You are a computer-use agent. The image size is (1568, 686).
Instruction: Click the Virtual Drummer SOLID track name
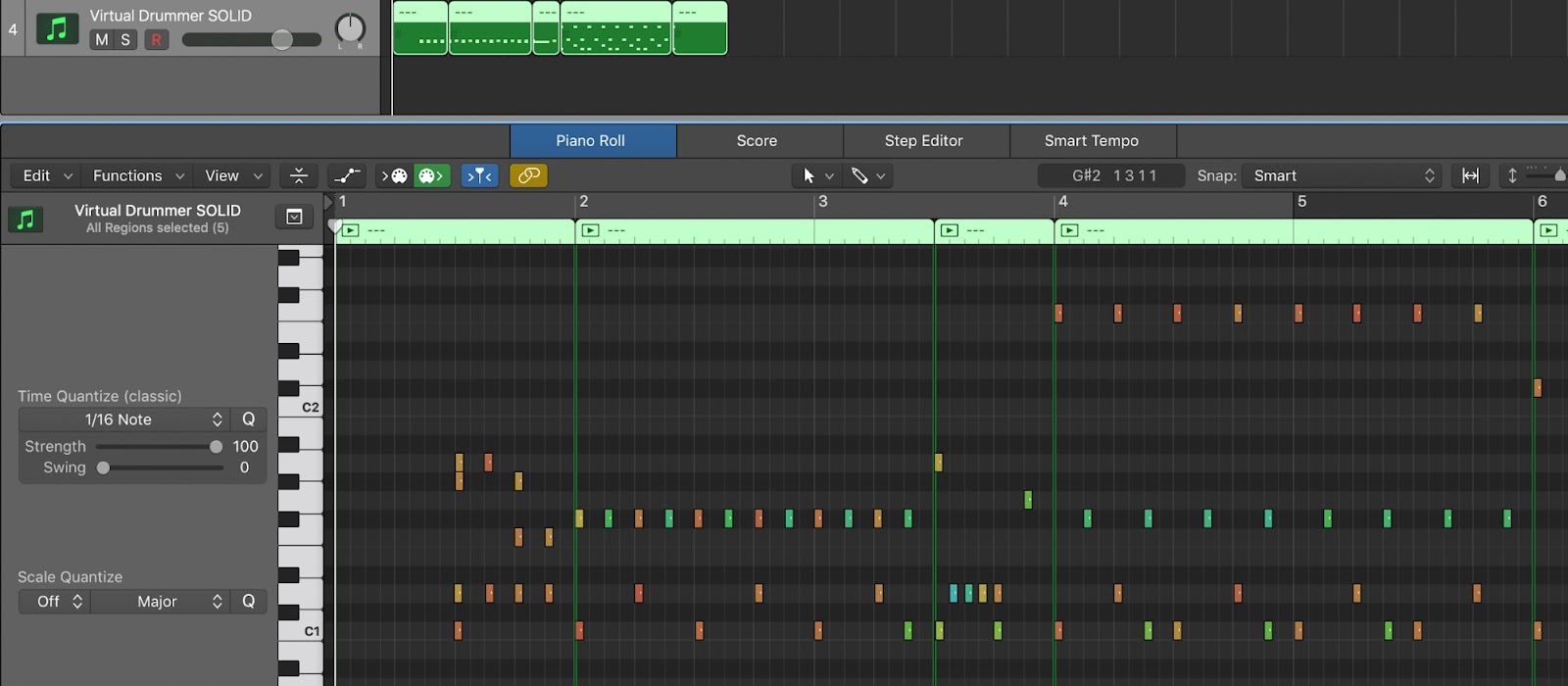pyautogui.click(x=171, y=16)
